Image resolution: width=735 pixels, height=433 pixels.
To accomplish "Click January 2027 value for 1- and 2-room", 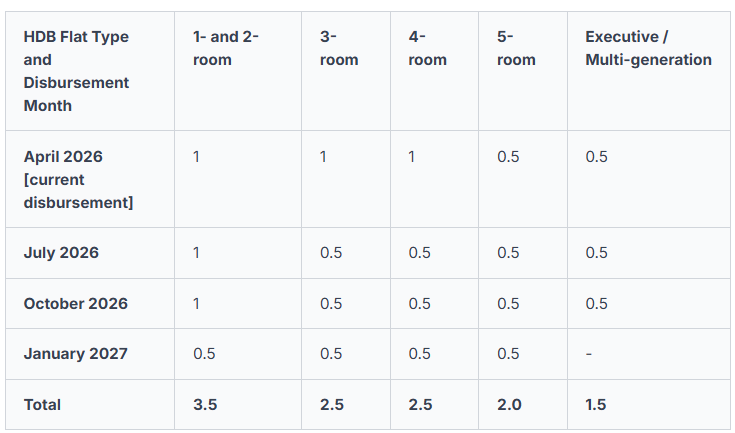I will click(x=204, y=354).
